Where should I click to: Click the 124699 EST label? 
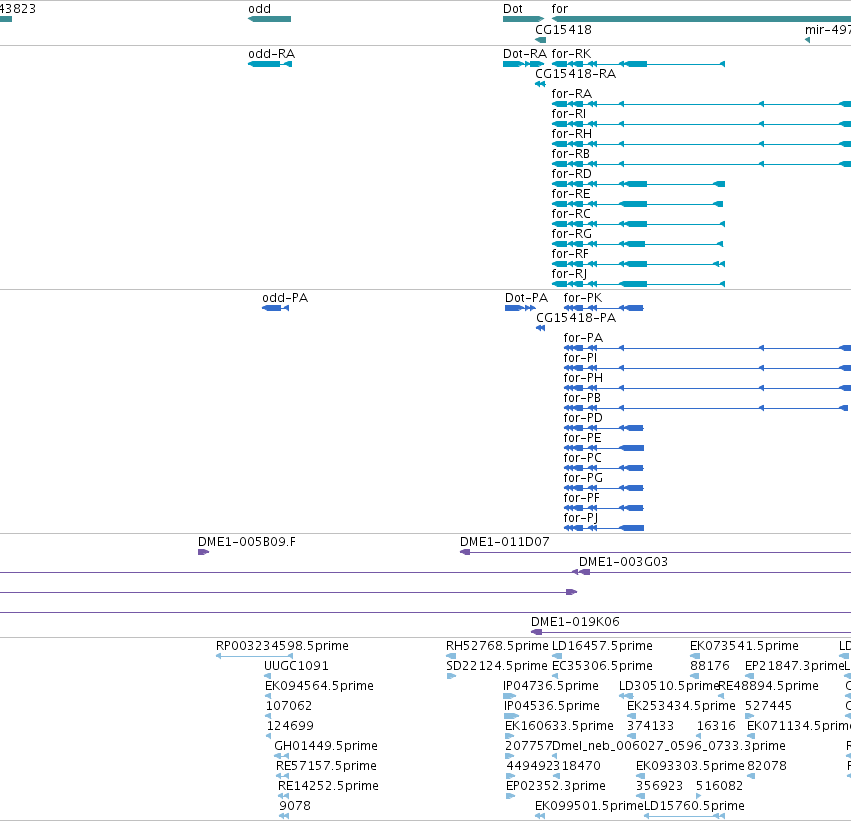coord(290,726)
